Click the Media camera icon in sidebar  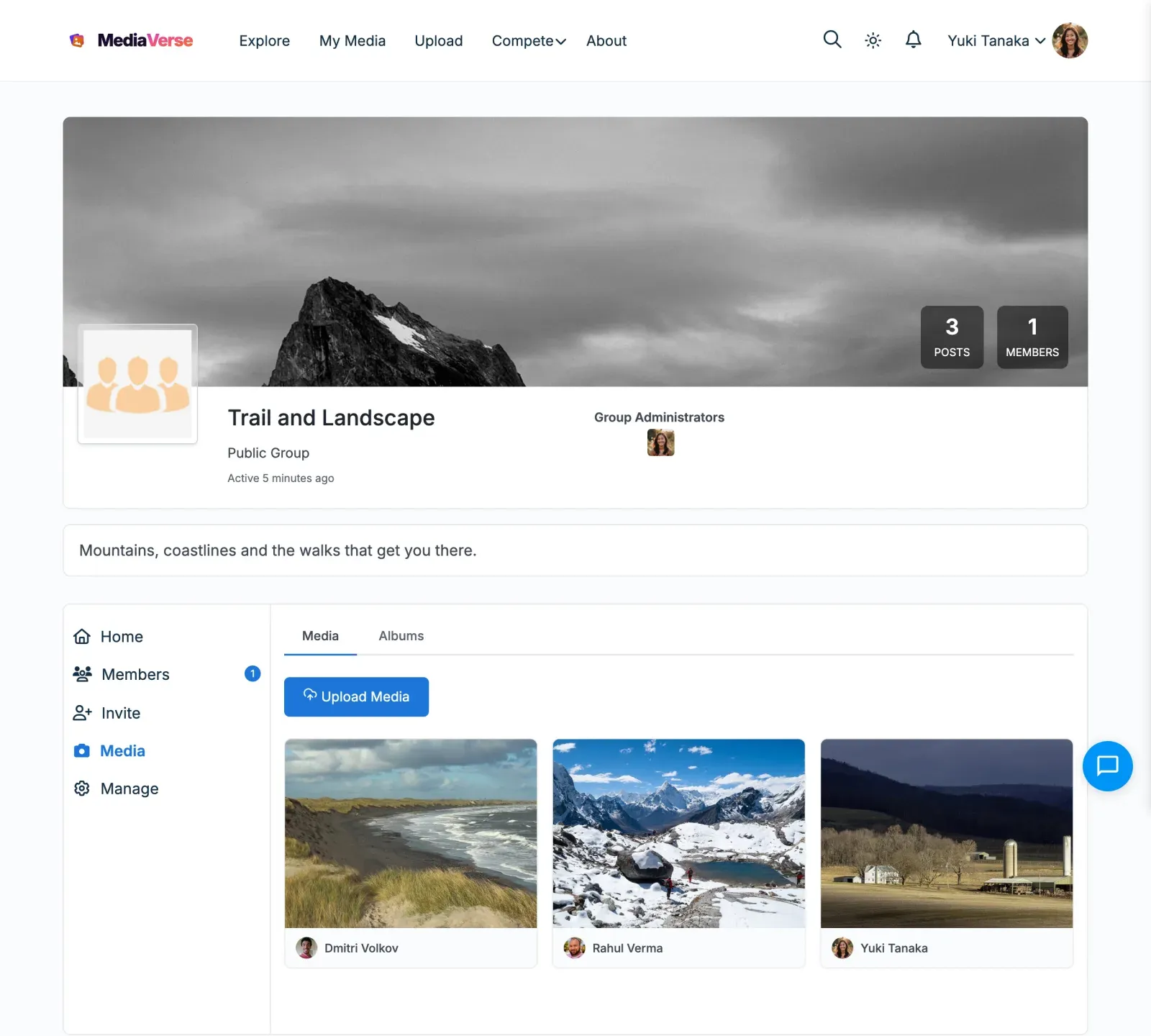[x=82, y=751]
